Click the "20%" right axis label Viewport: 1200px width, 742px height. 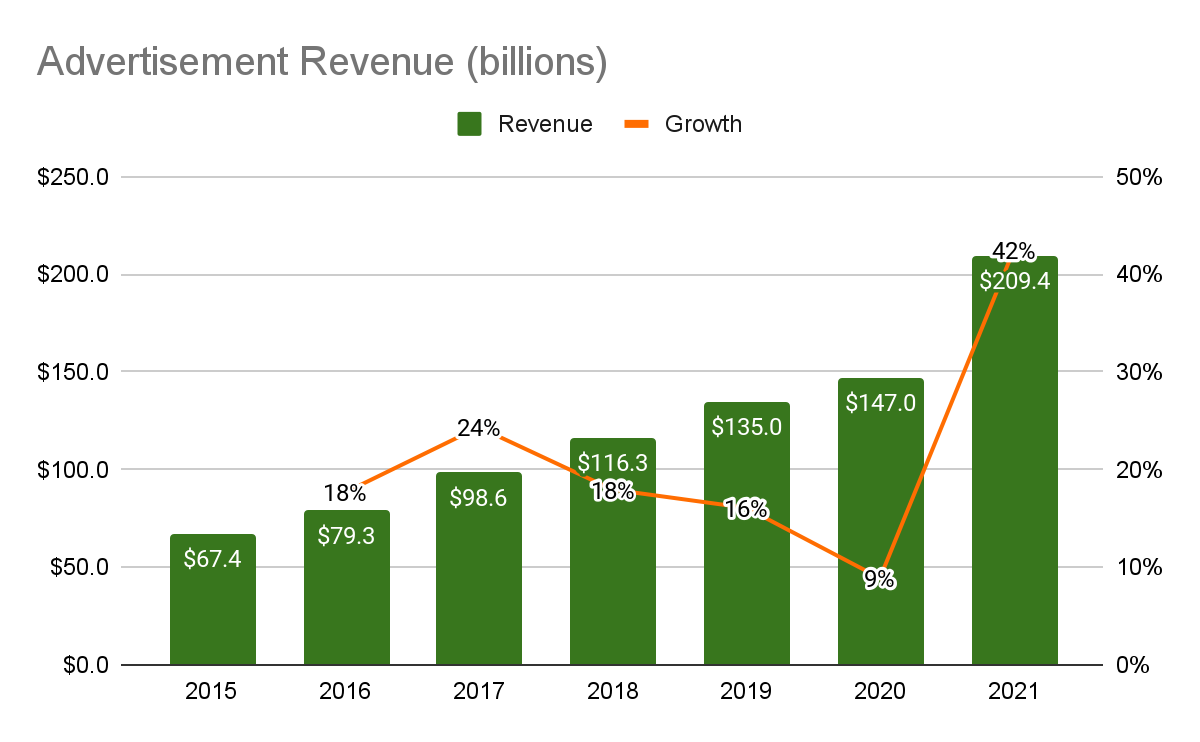tap(1140, 470)
